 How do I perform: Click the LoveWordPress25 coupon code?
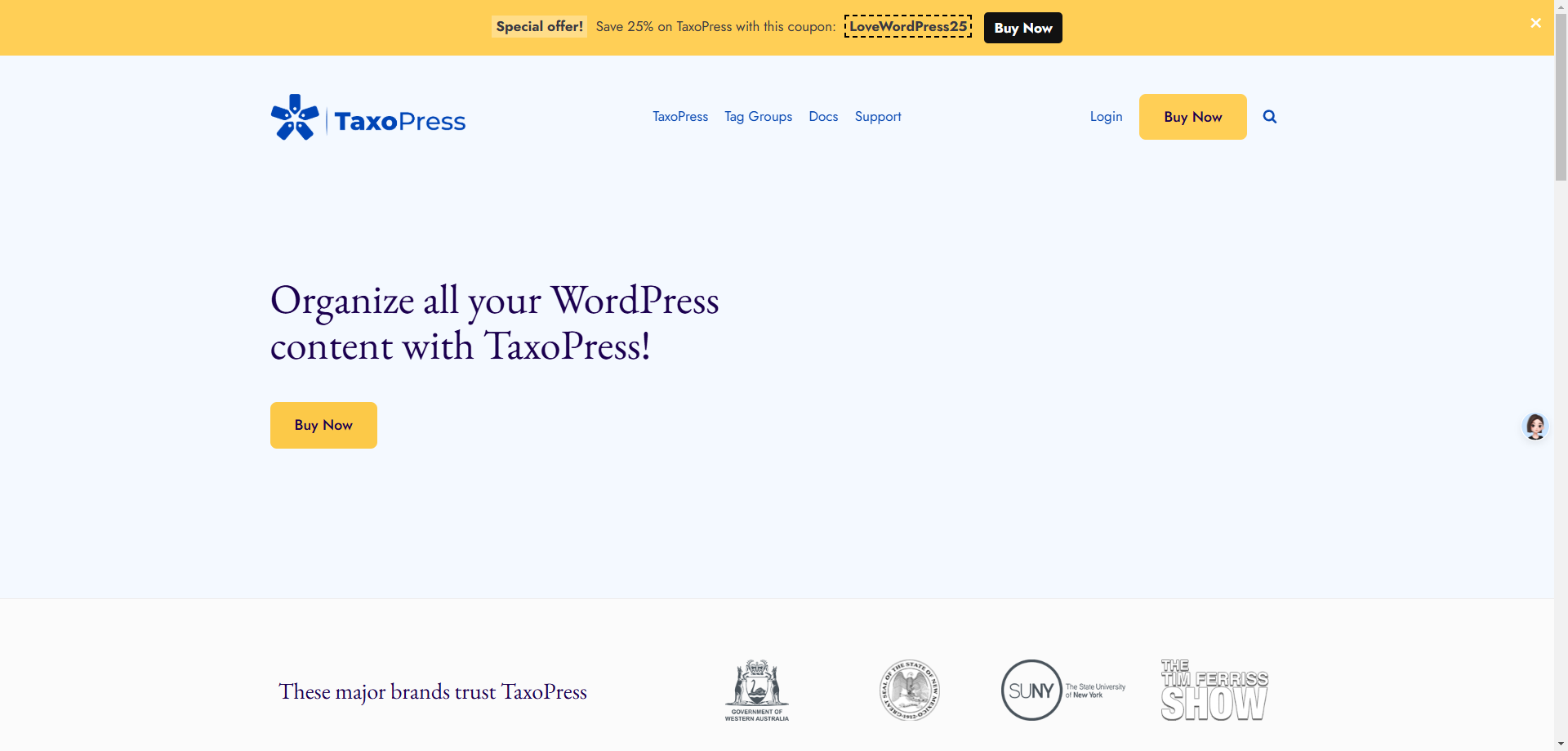[908, 27]
